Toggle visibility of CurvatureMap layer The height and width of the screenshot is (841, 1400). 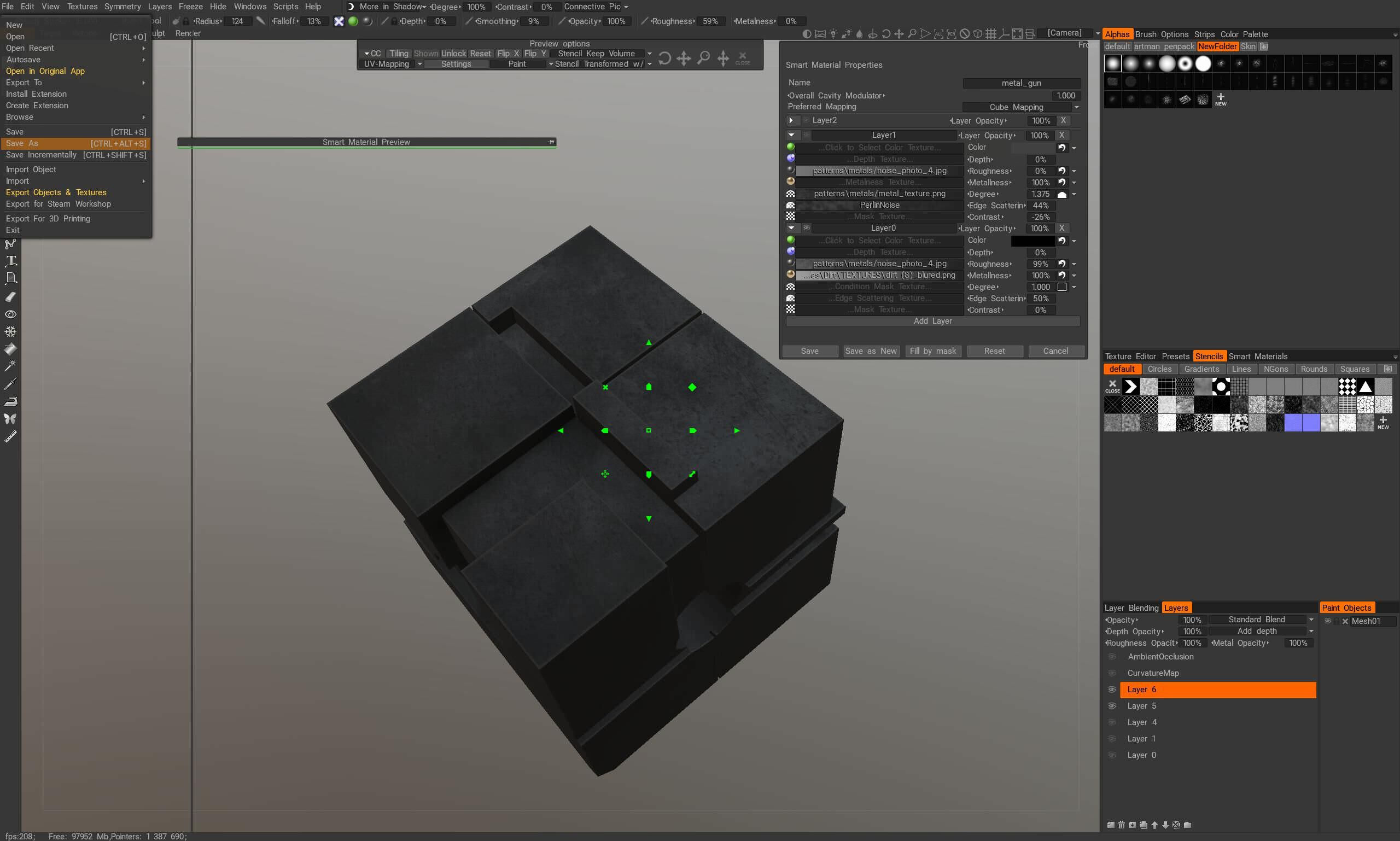[1112, 673]
